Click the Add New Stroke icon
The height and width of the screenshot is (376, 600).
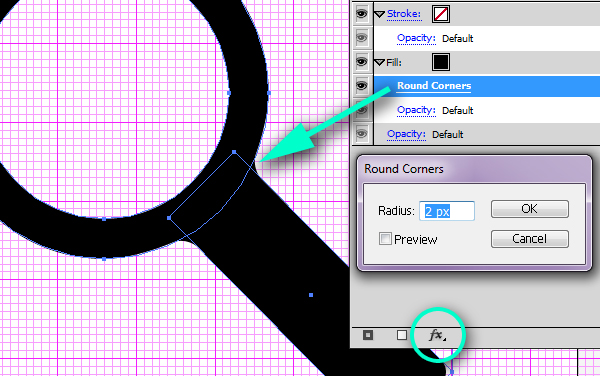368,335
